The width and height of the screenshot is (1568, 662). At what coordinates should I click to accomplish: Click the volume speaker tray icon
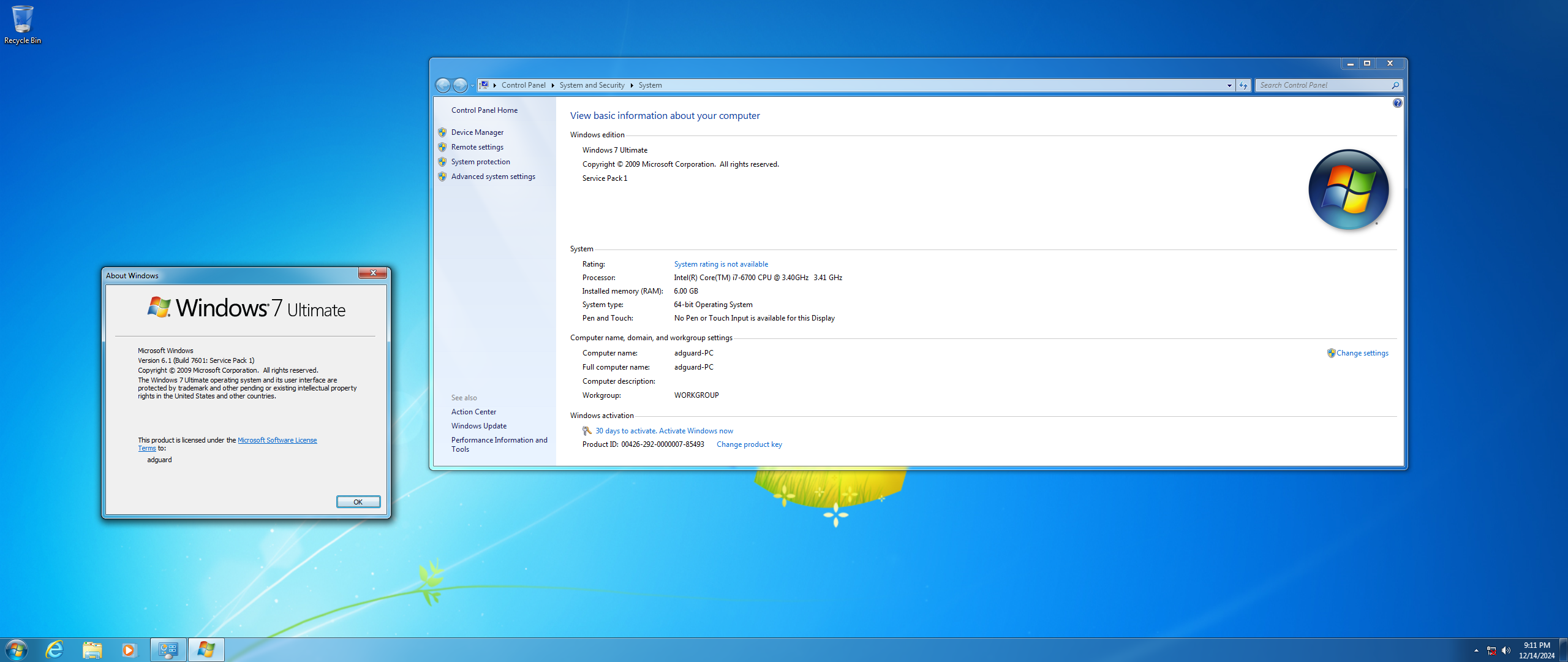pyautogui.click(x=1506, y=650)
